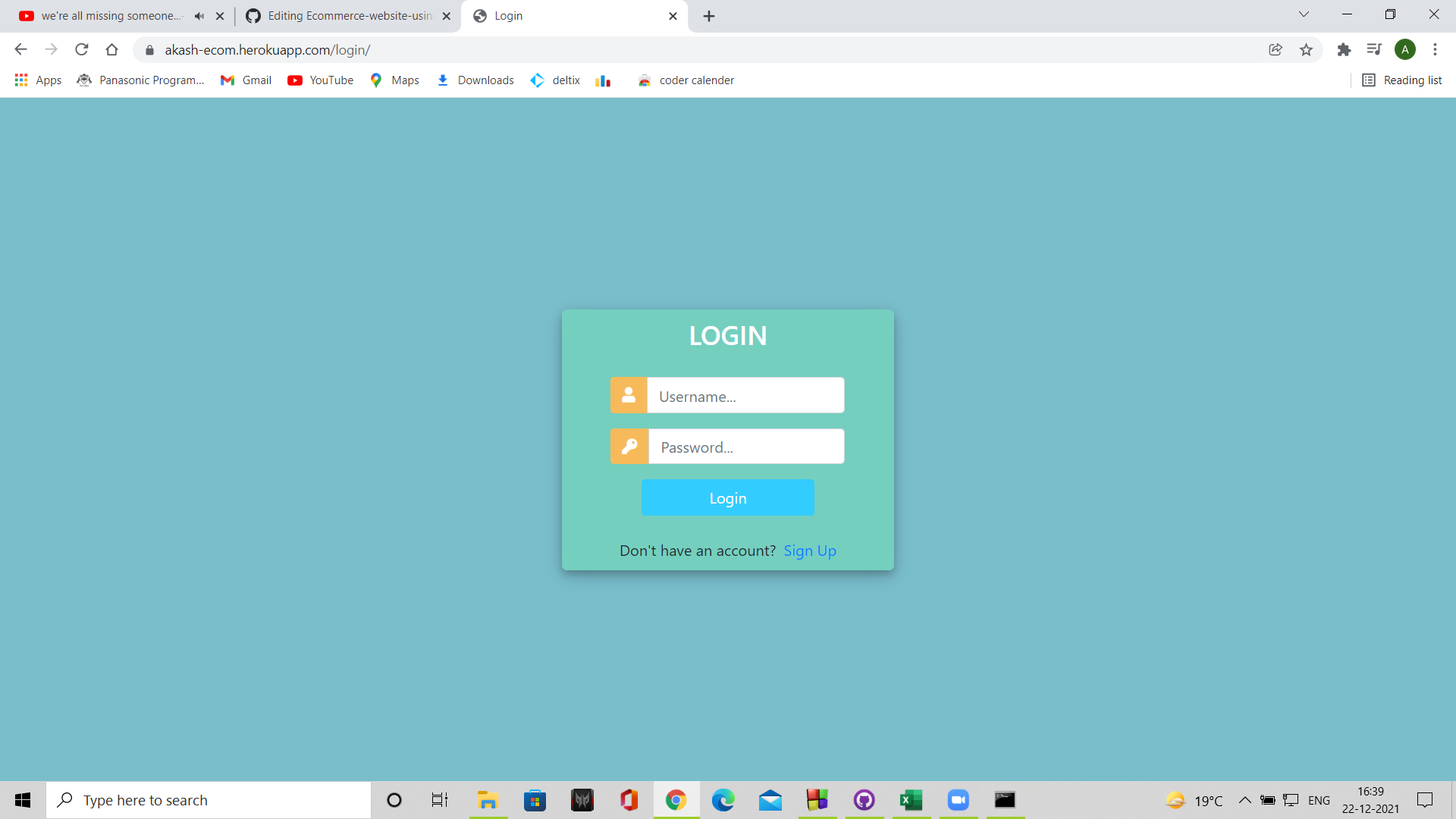Click the bookmark star icon
Viewport: 1456px width, 819px height.
coord(1306,50)
